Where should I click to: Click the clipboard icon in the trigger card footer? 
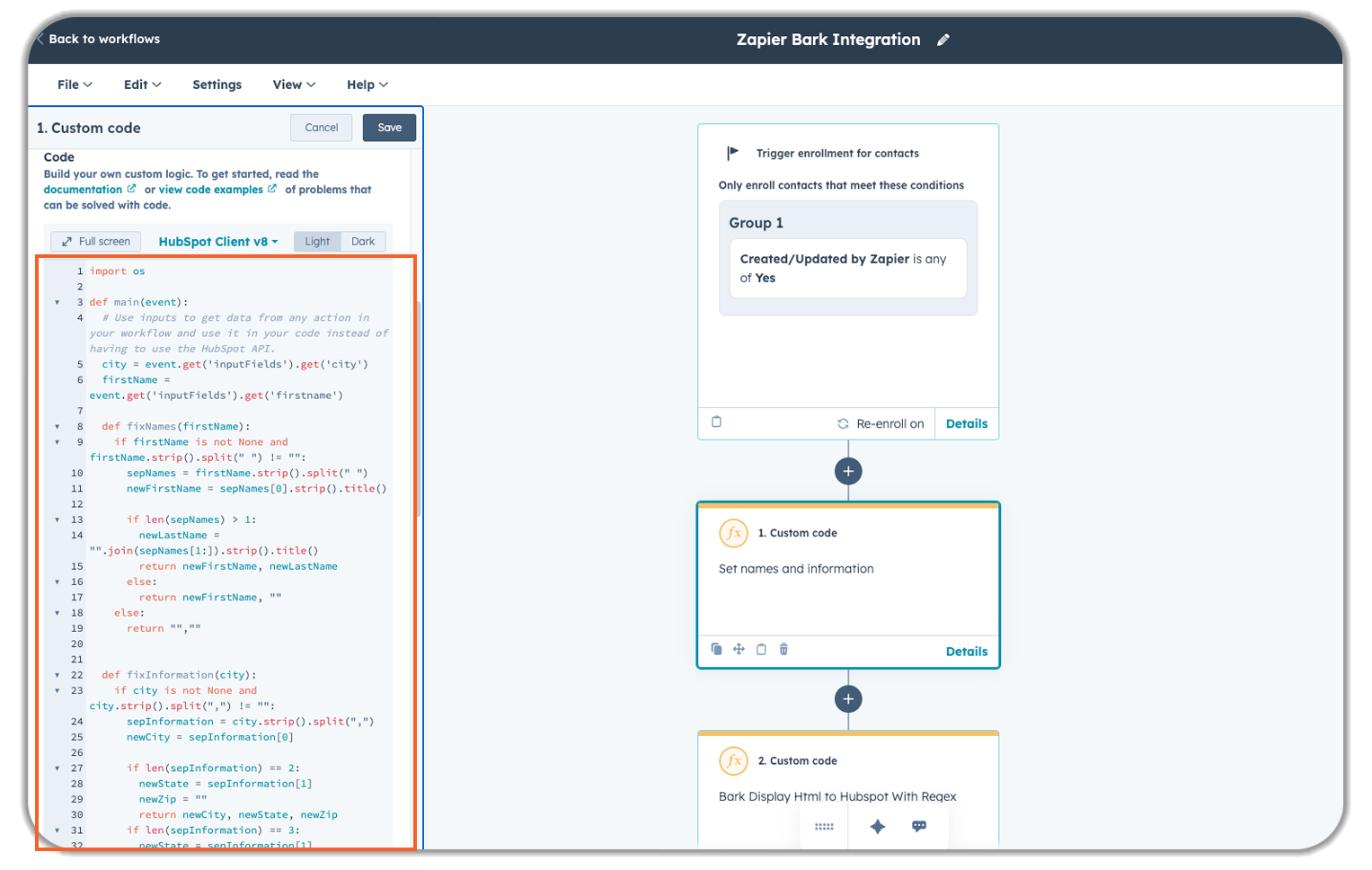coord(717,422)
